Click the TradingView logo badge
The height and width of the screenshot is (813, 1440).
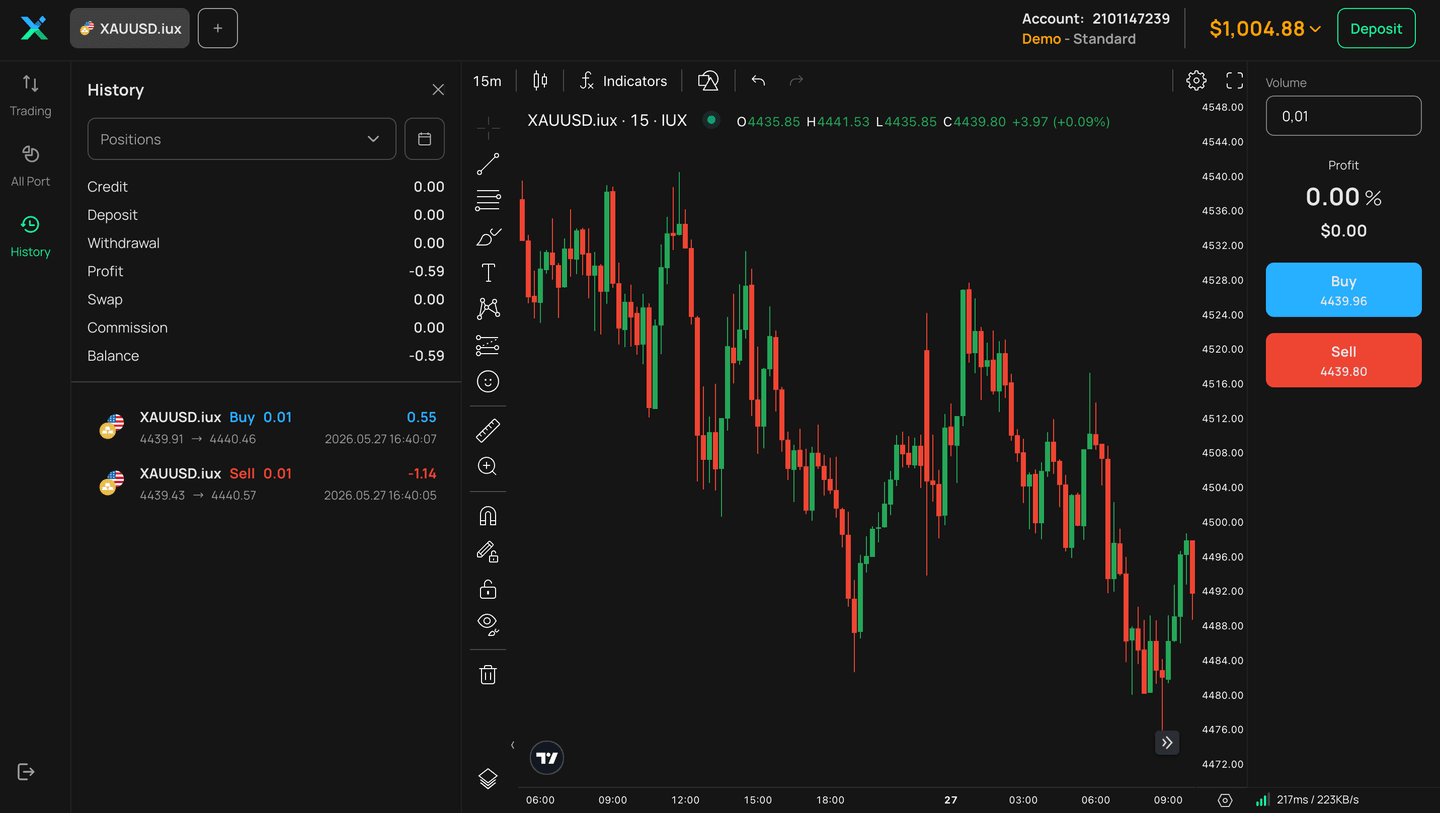click(547, 757)
